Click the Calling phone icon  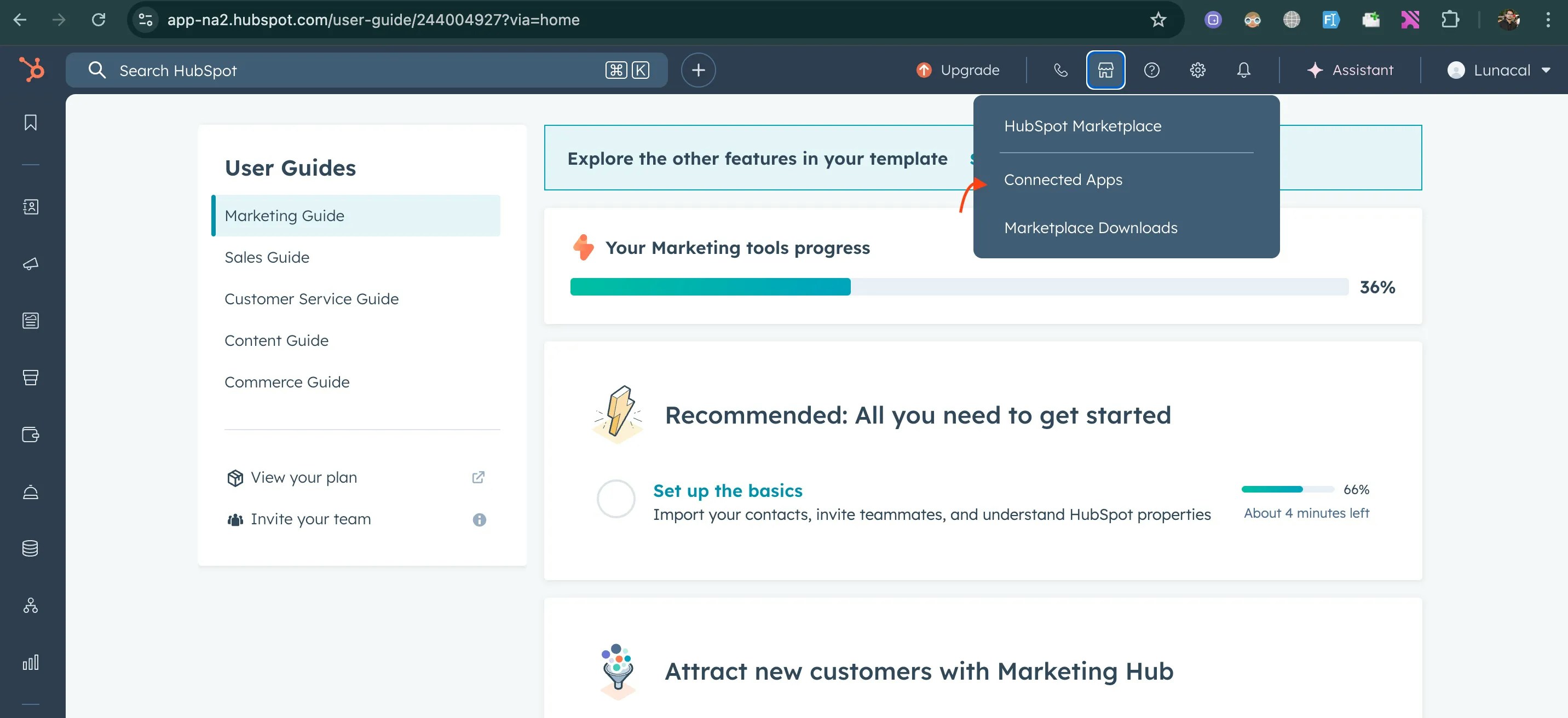pos(1060,70)
